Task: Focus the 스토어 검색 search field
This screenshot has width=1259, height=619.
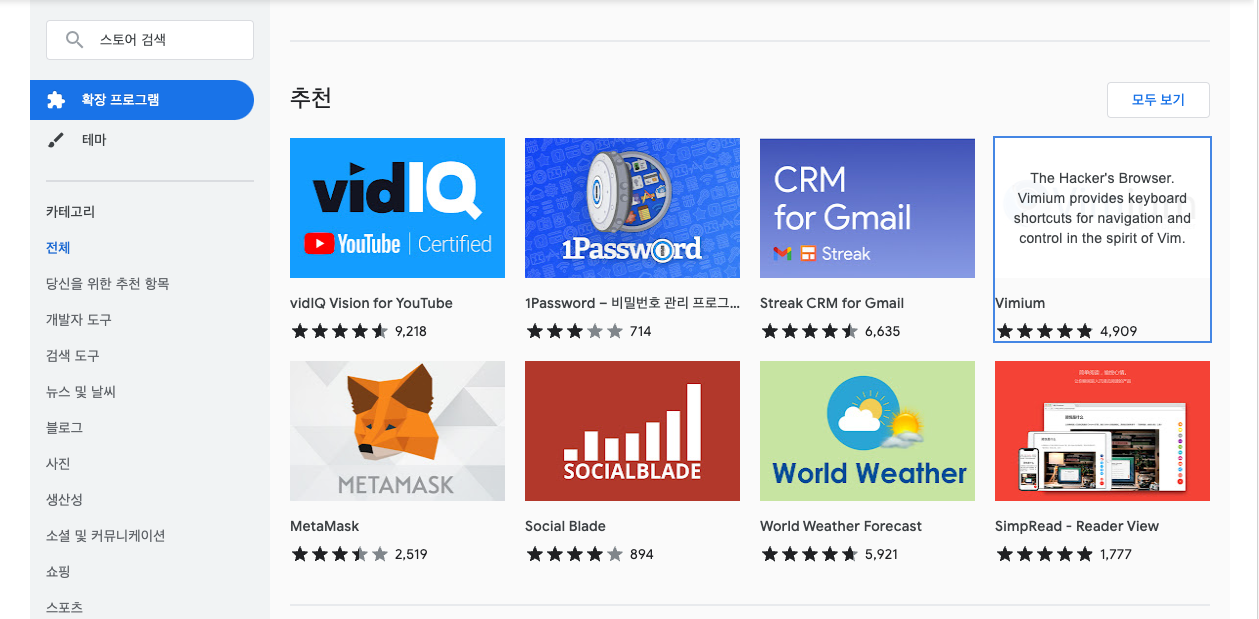Action: pos(150,40)
